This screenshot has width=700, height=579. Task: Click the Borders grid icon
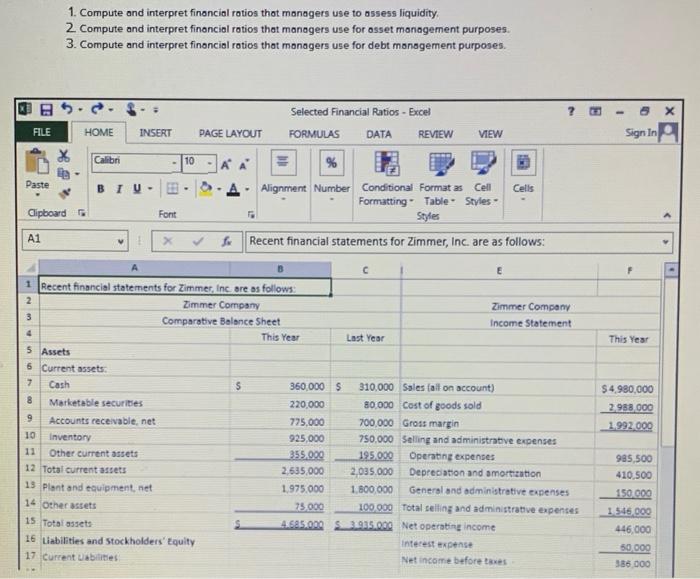pyautogui.click(x=172, y=188)
